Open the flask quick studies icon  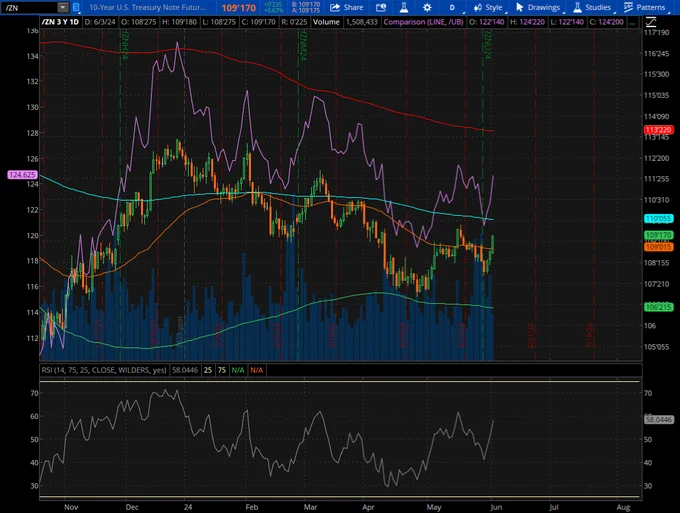404,7
